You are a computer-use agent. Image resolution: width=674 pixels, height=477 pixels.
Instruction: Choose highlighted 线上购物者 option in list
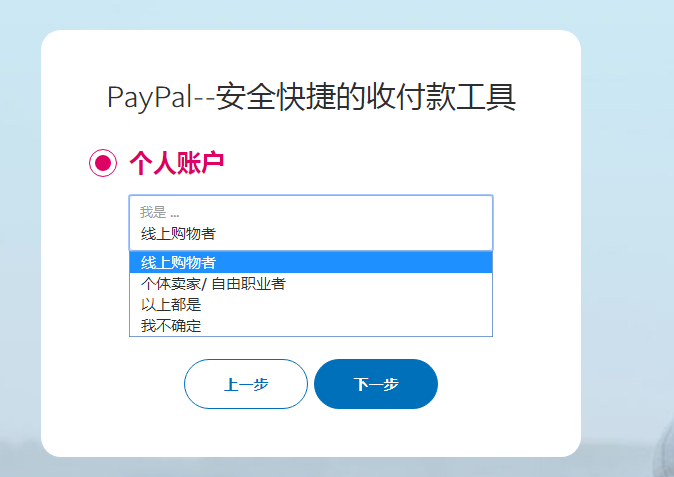311,262
